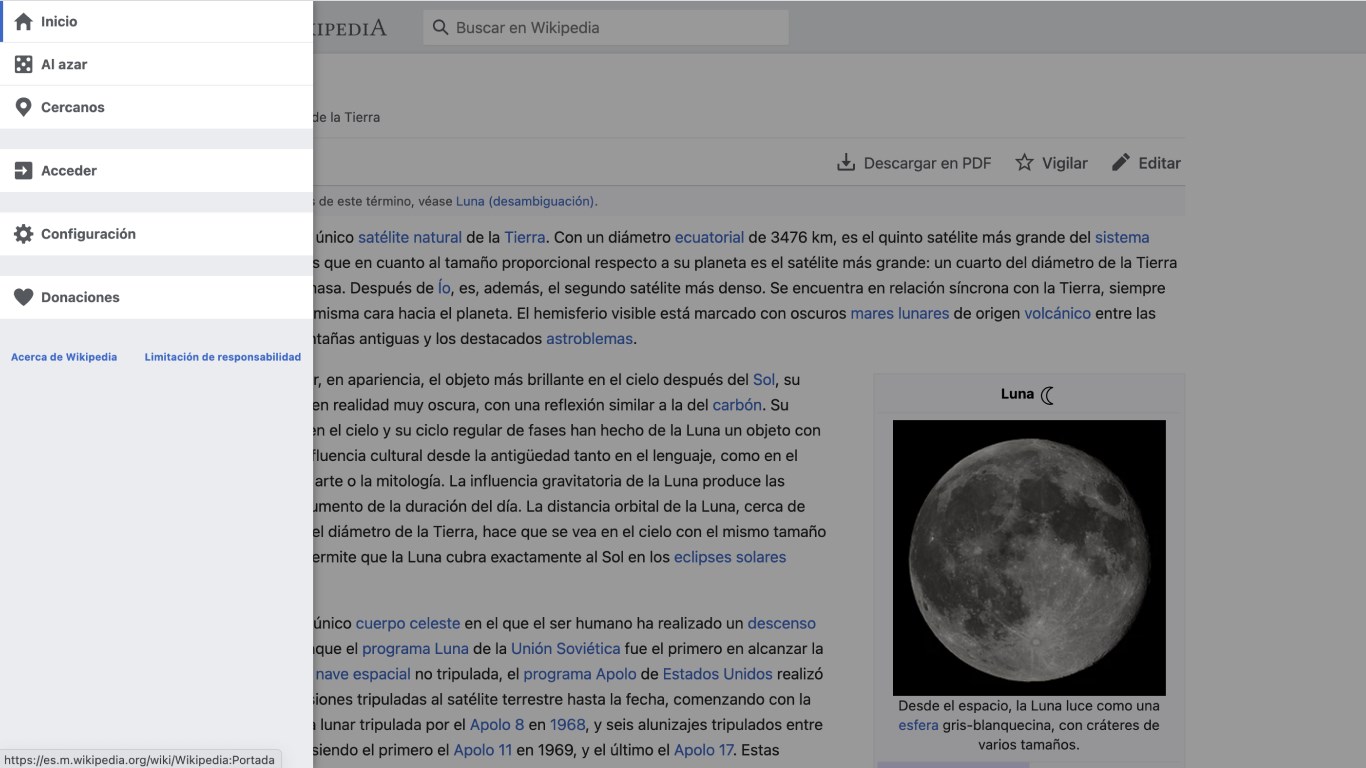Focus the Buscar en Wikipedia search field
Image resolution: width=1366 pixels, height=768 pixels.
coord(606,28)
